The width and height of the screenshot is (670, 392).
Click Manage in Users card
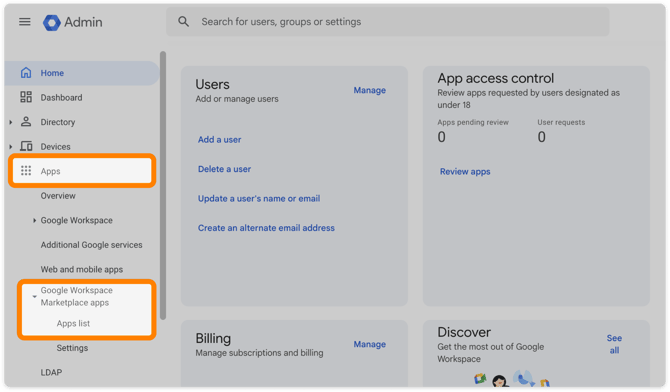(x=370, y=90)
